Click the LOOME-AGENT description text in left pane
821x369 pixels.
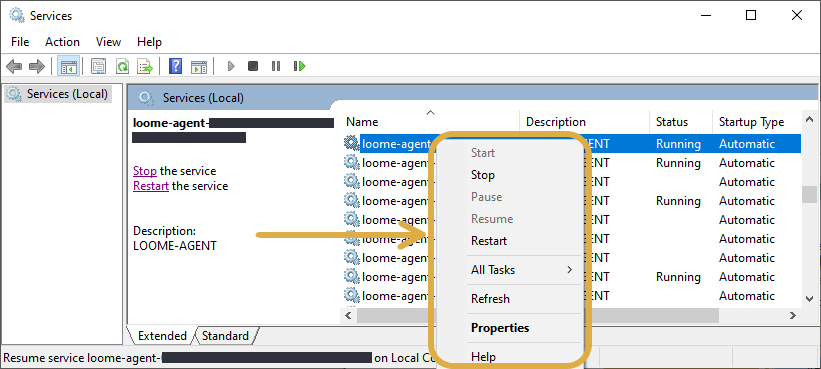point(175,245)
